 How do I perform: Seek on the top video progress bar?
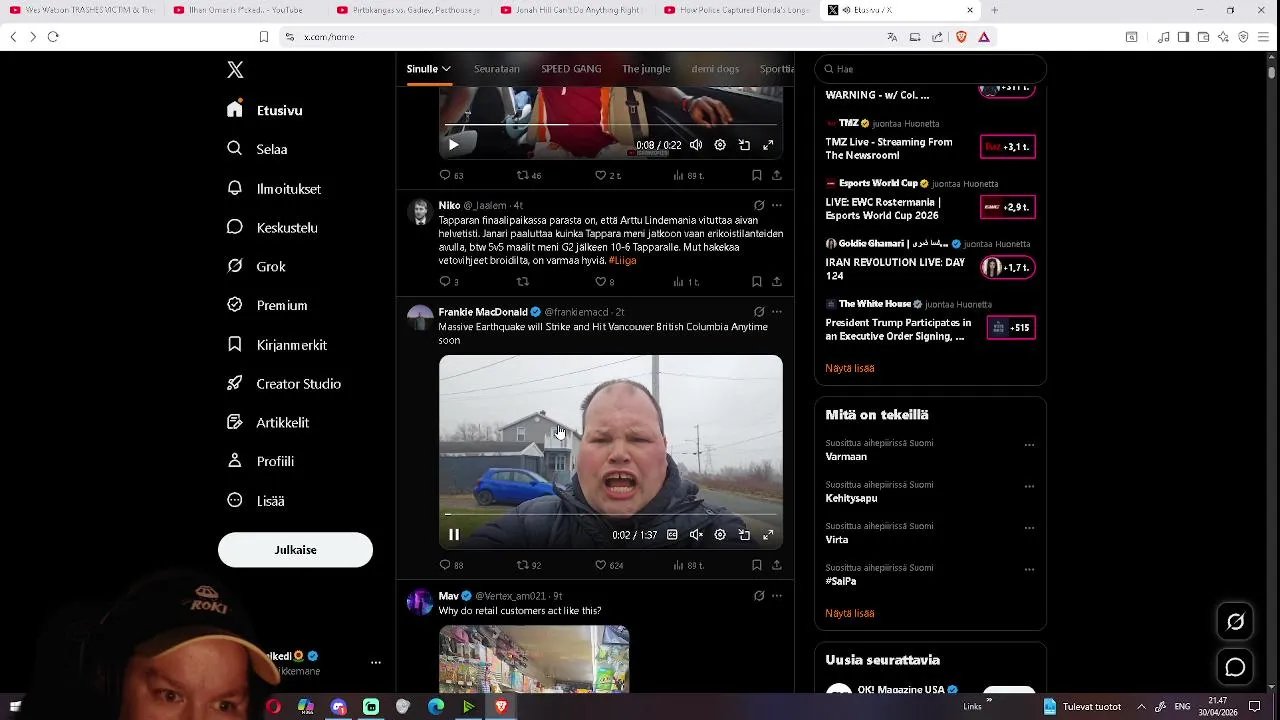pos(611,125)
